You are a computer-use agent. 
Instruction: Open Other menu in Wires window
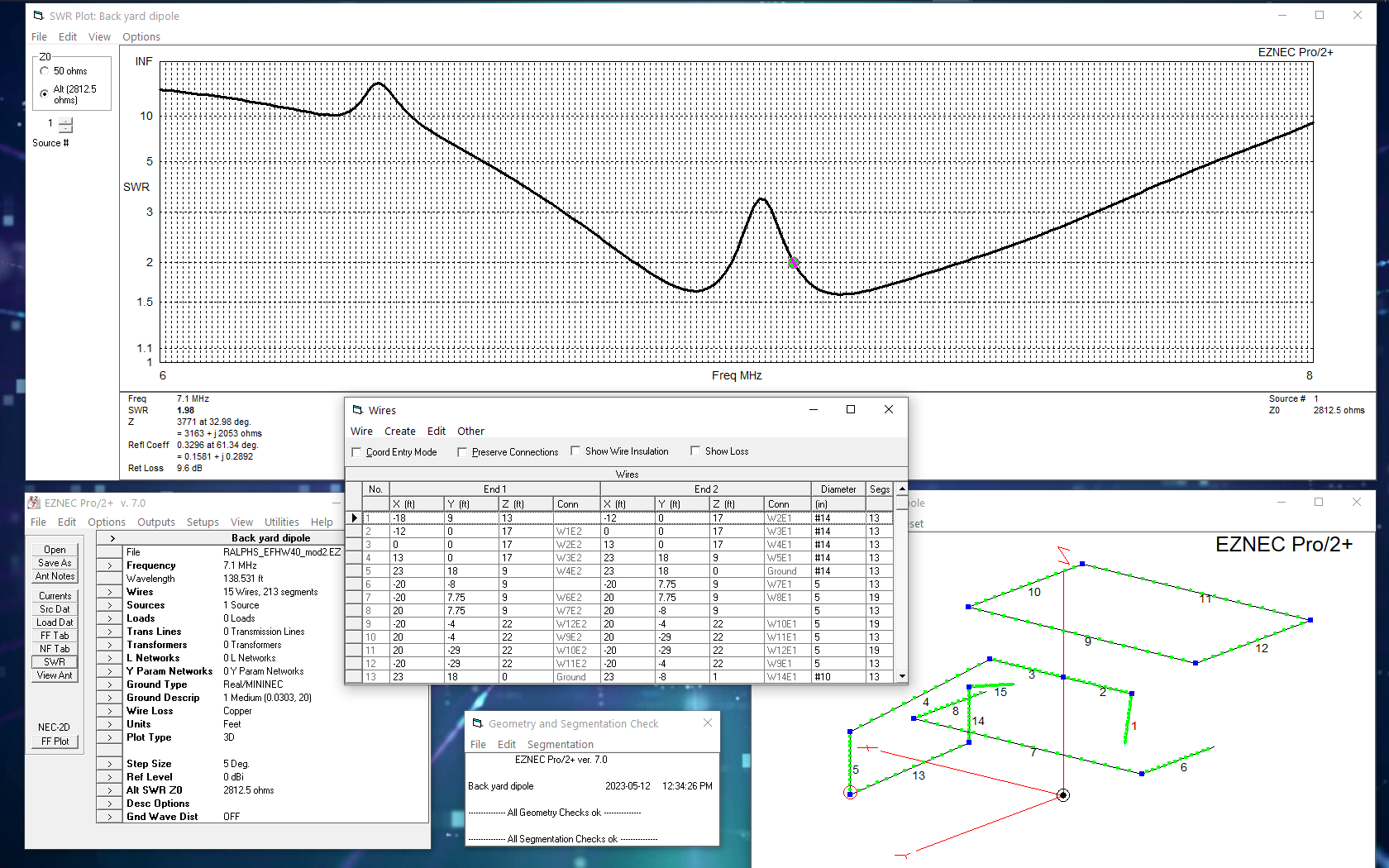tap(470, 431)
